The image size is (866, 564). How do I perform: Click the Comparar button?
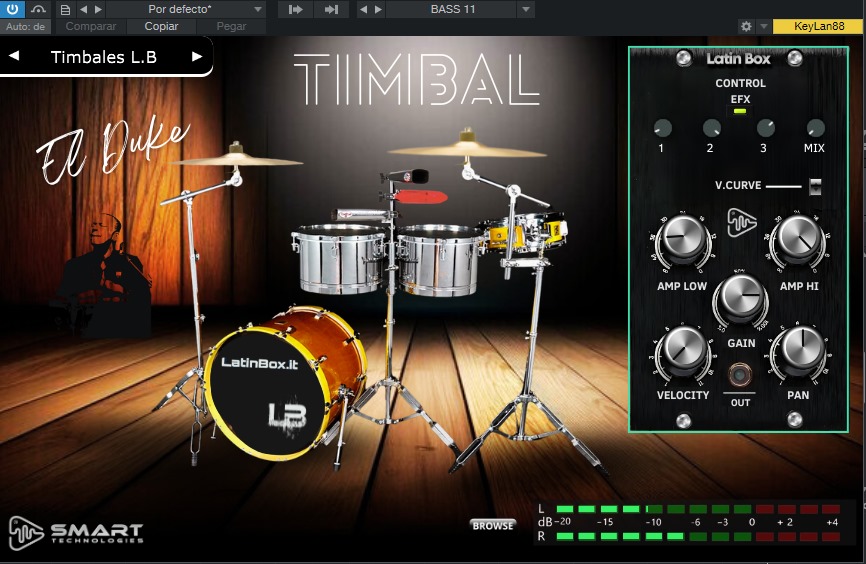[x=91, y=27]
